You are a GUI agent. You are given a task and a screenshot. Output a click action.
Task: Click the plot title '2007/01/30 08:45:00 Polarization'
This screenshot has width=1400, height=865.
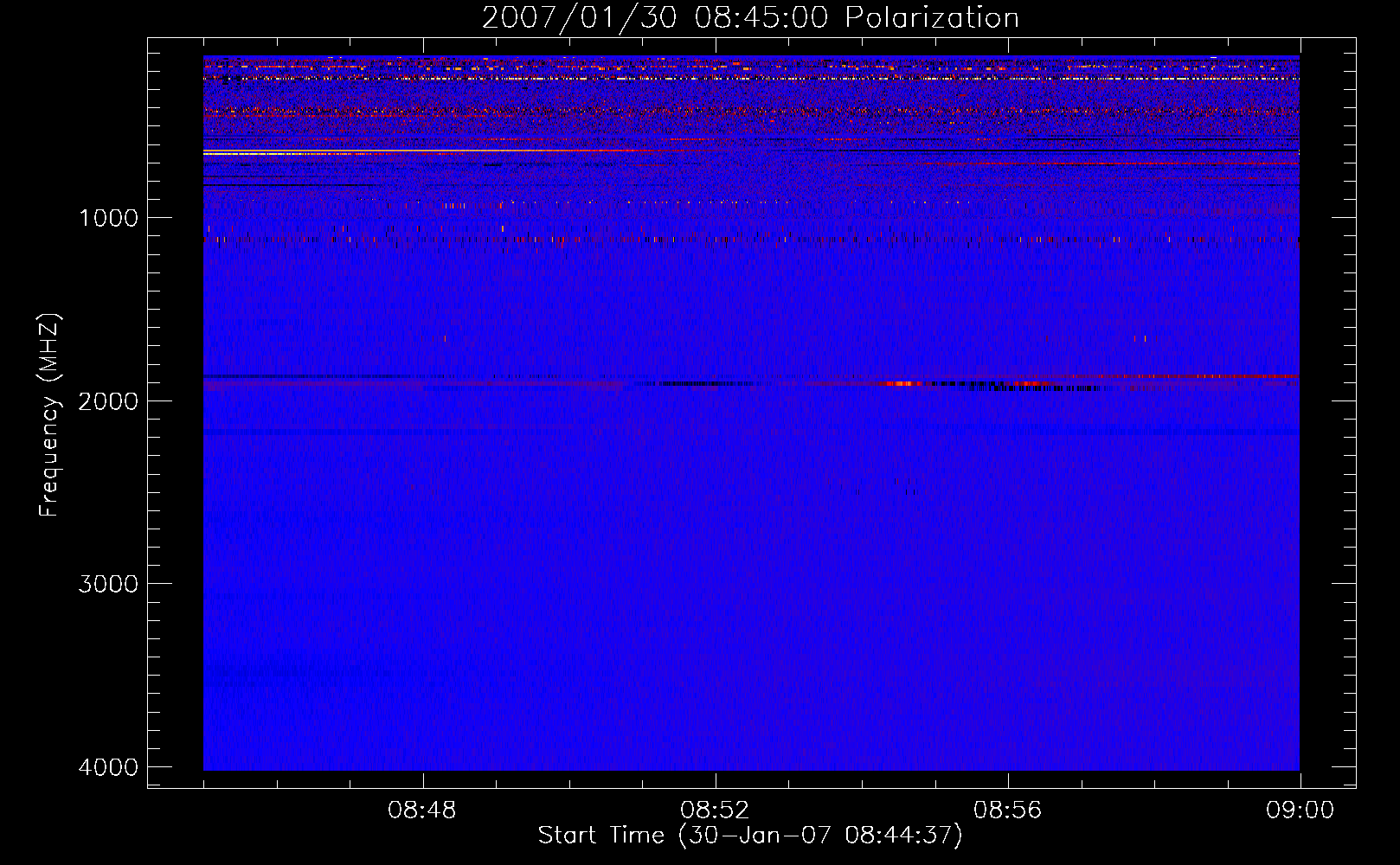[750, 18]
